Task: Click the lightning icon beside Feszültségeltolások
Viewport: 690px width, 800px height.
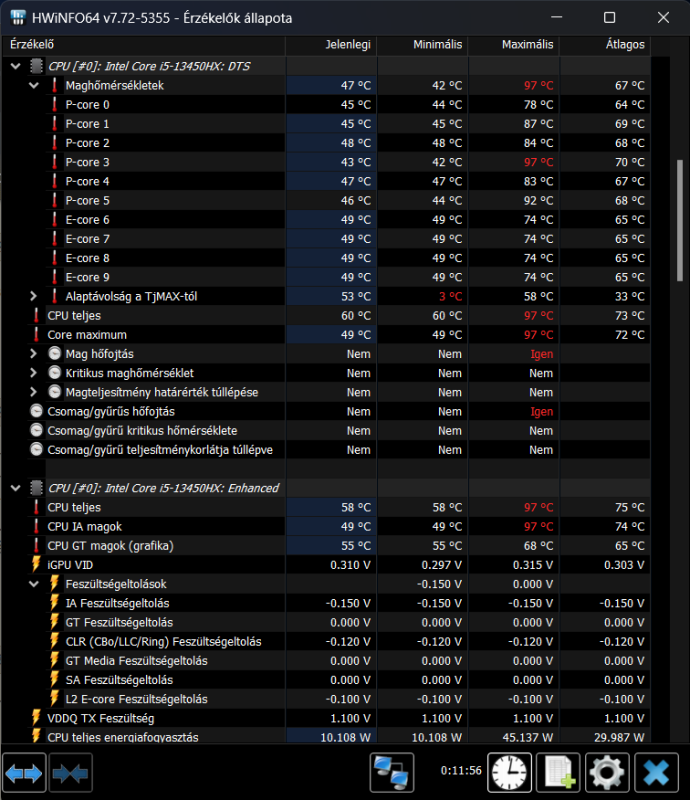Action: (54, 584)
